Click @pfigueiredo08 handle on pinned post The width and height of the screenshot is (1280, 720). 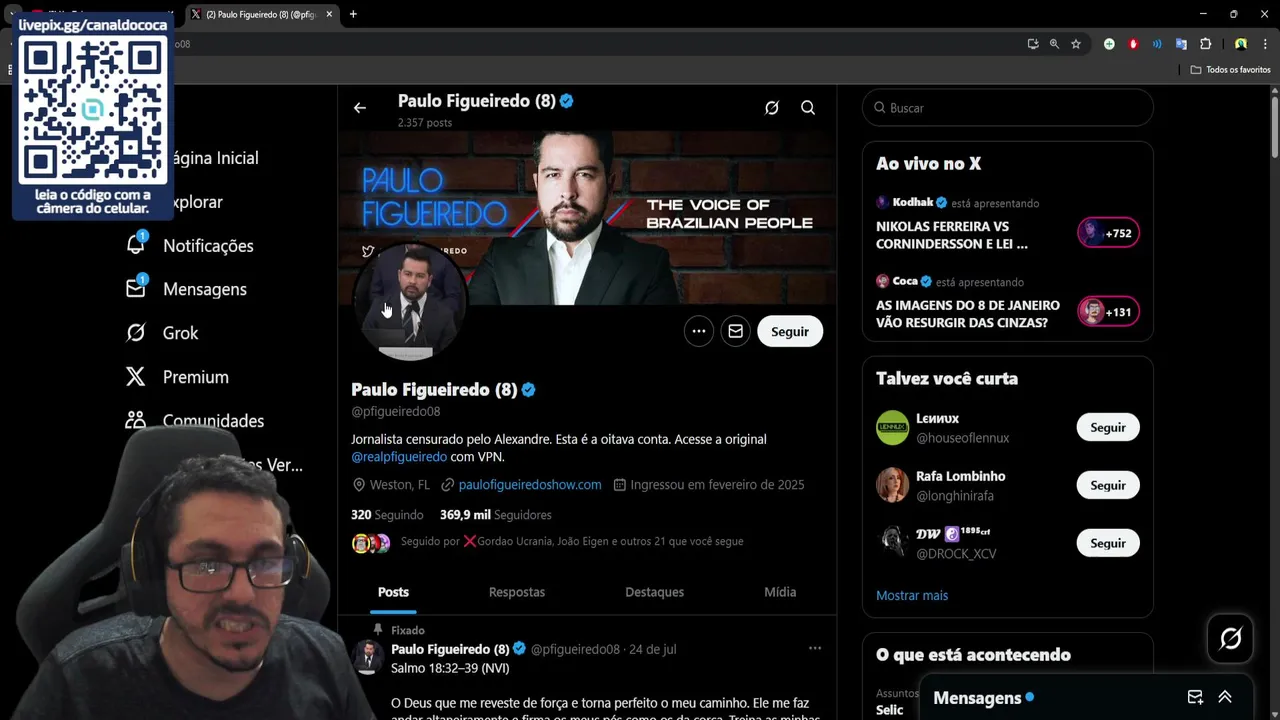(x=575, y=649)
